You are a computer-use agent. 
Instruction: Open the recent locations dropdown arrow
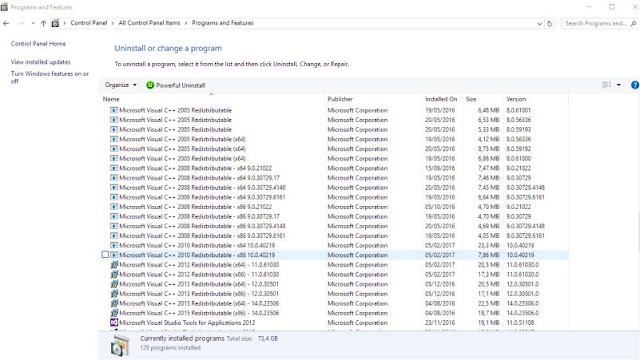click(33, 23)
